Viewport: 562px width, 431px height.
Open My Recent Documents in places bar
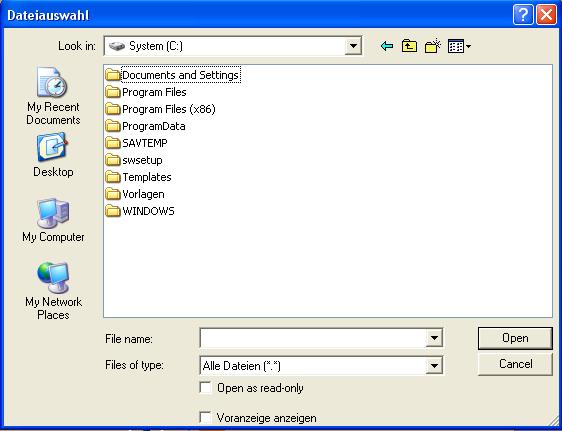pos(53,96)
